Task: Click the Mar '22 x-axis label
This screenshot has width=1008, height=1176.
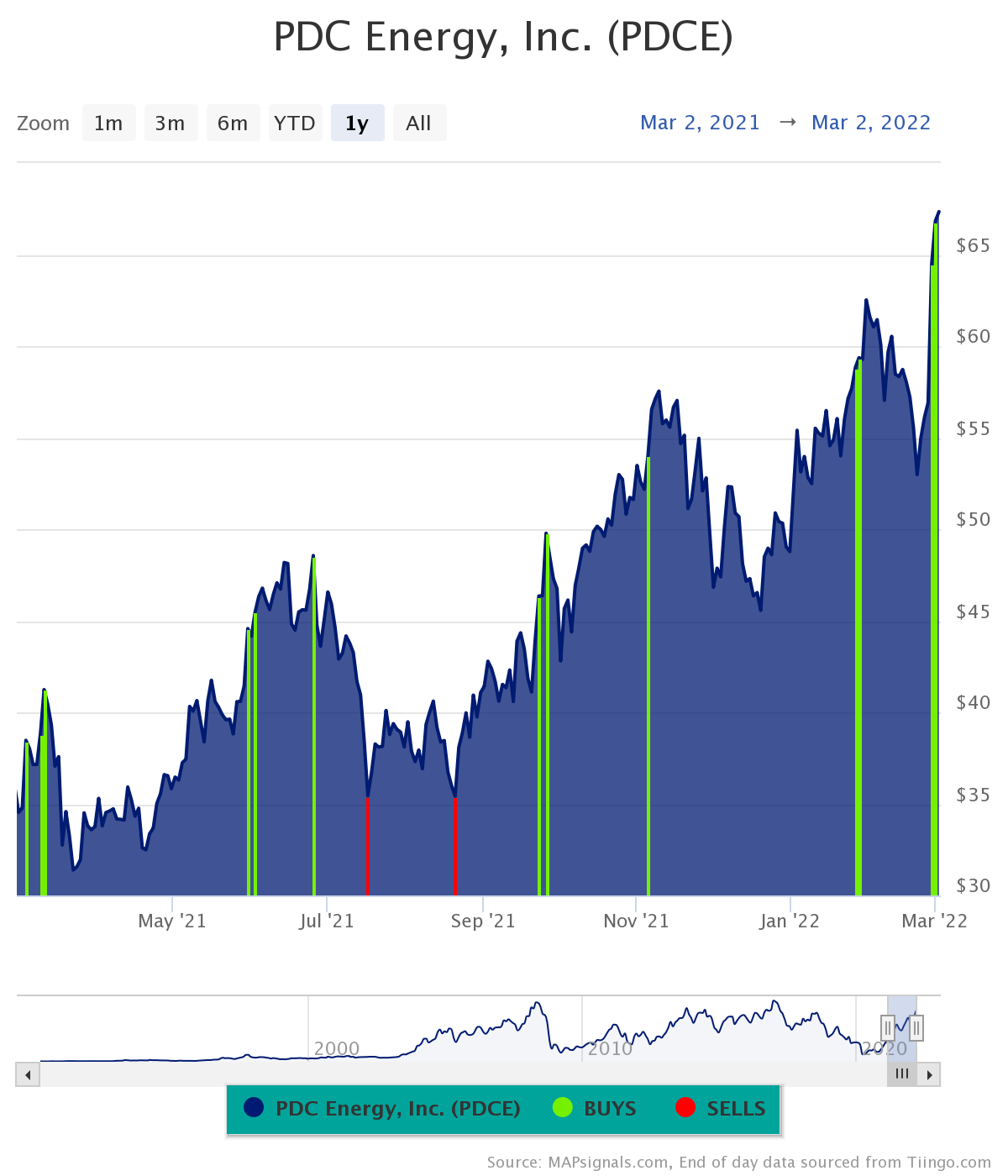Action: [x=934, y=921]
